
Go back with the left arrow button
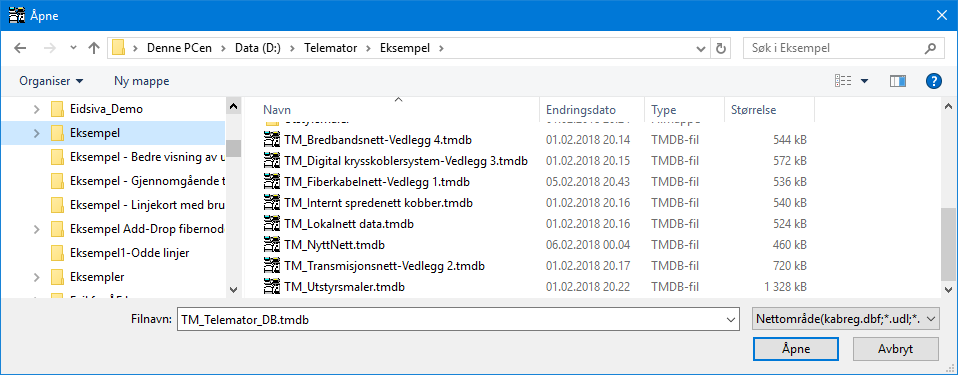(20, 48)
